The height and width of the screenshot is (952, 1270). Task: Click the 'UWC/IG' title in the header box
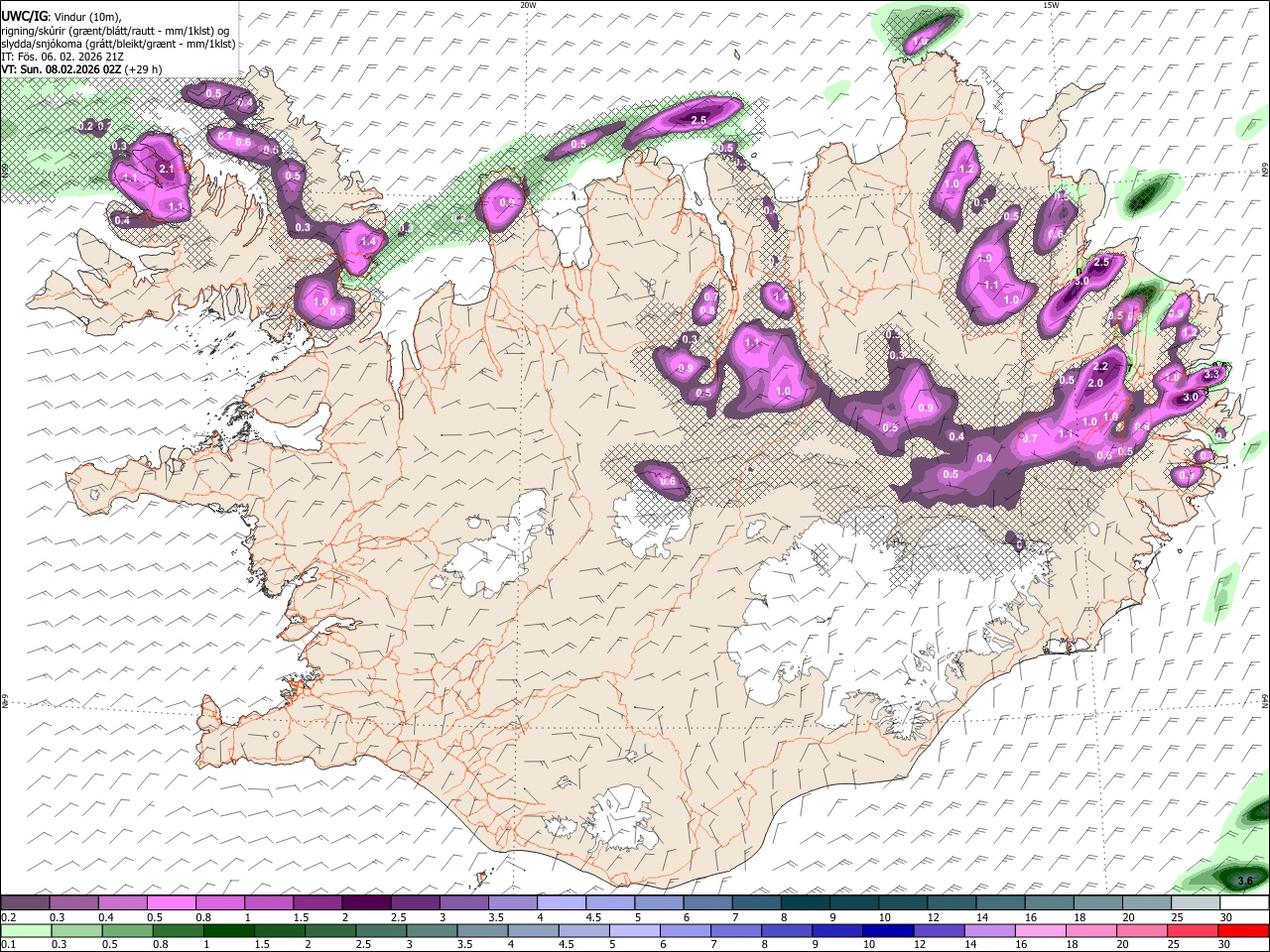click(23, 17)
